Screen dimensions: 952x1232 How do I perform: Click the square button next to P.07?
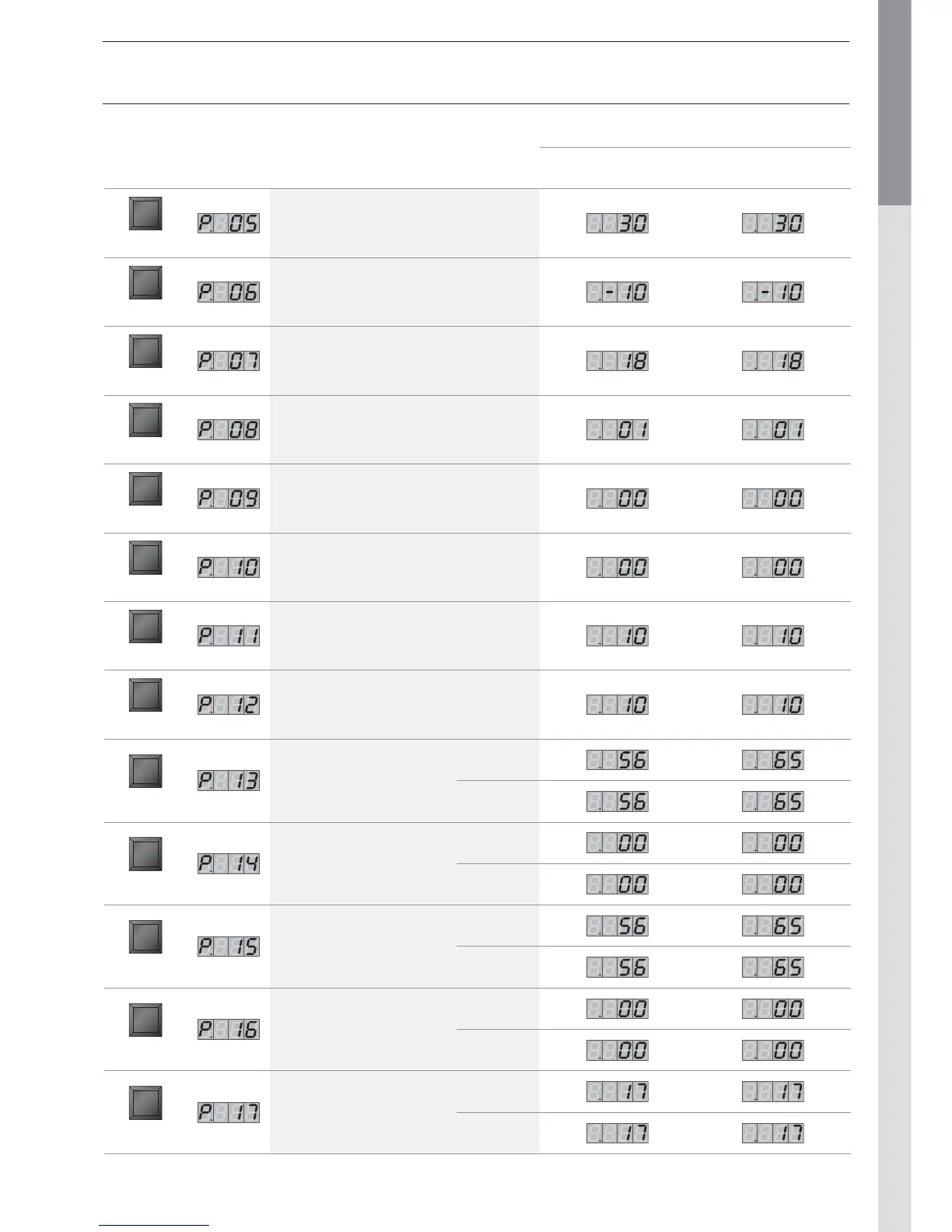click(x=145, y=352)
